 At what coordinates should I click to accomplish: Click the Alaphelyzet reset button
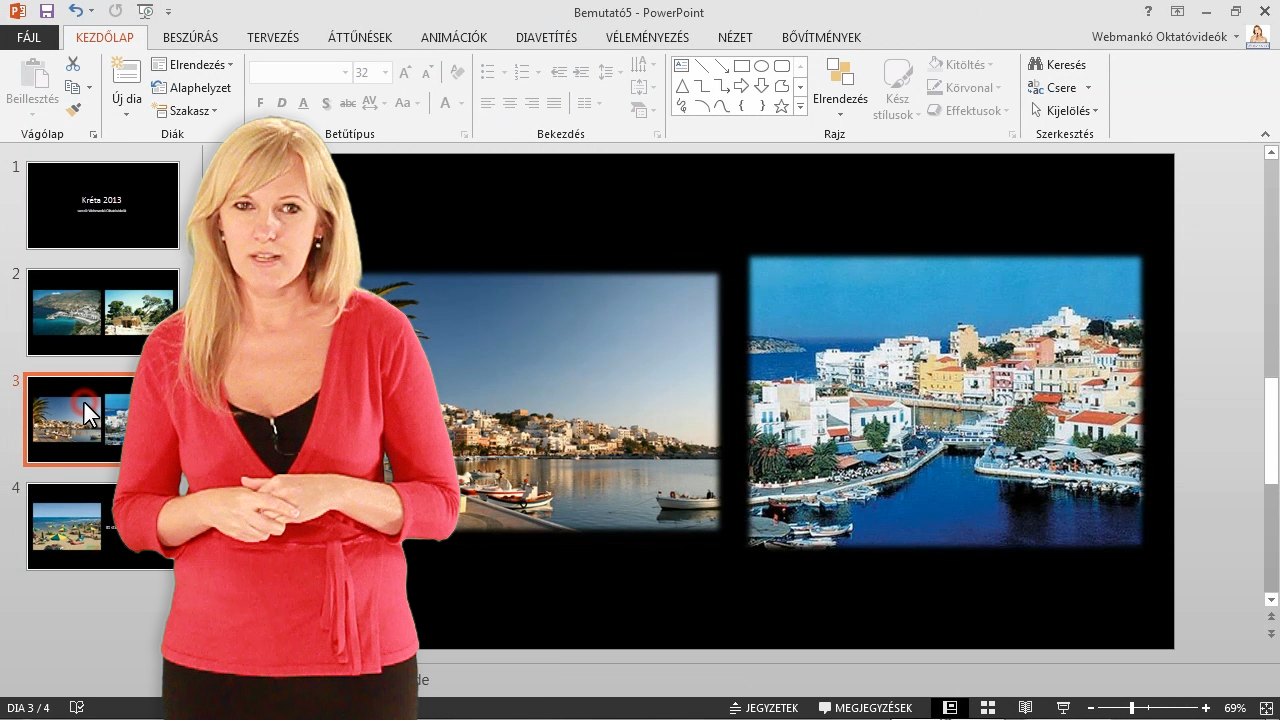tap(192, 88)
